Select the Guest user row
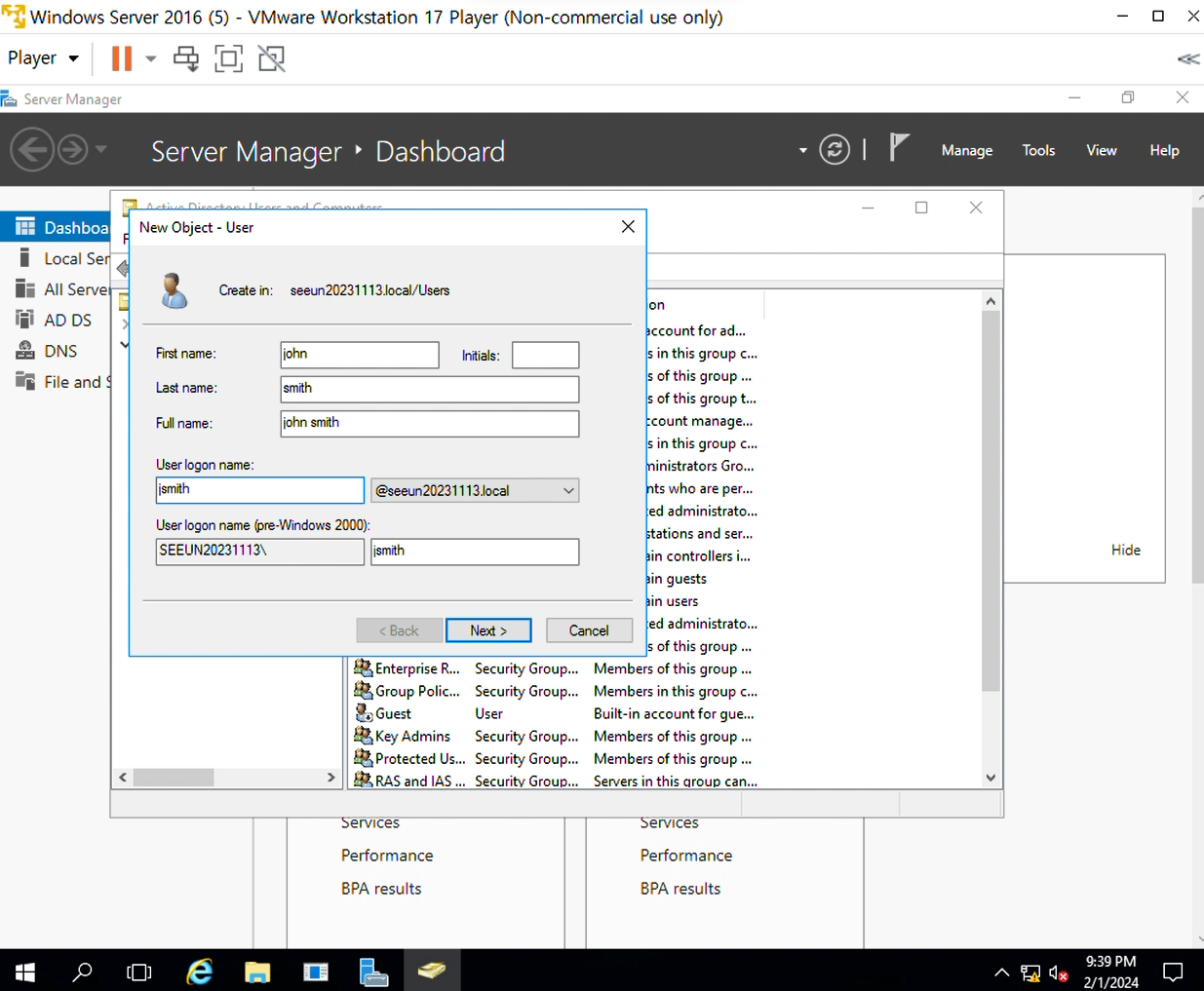Viewport: 1204px width, 991px height. pyautogui.click(x=556, y=713)
